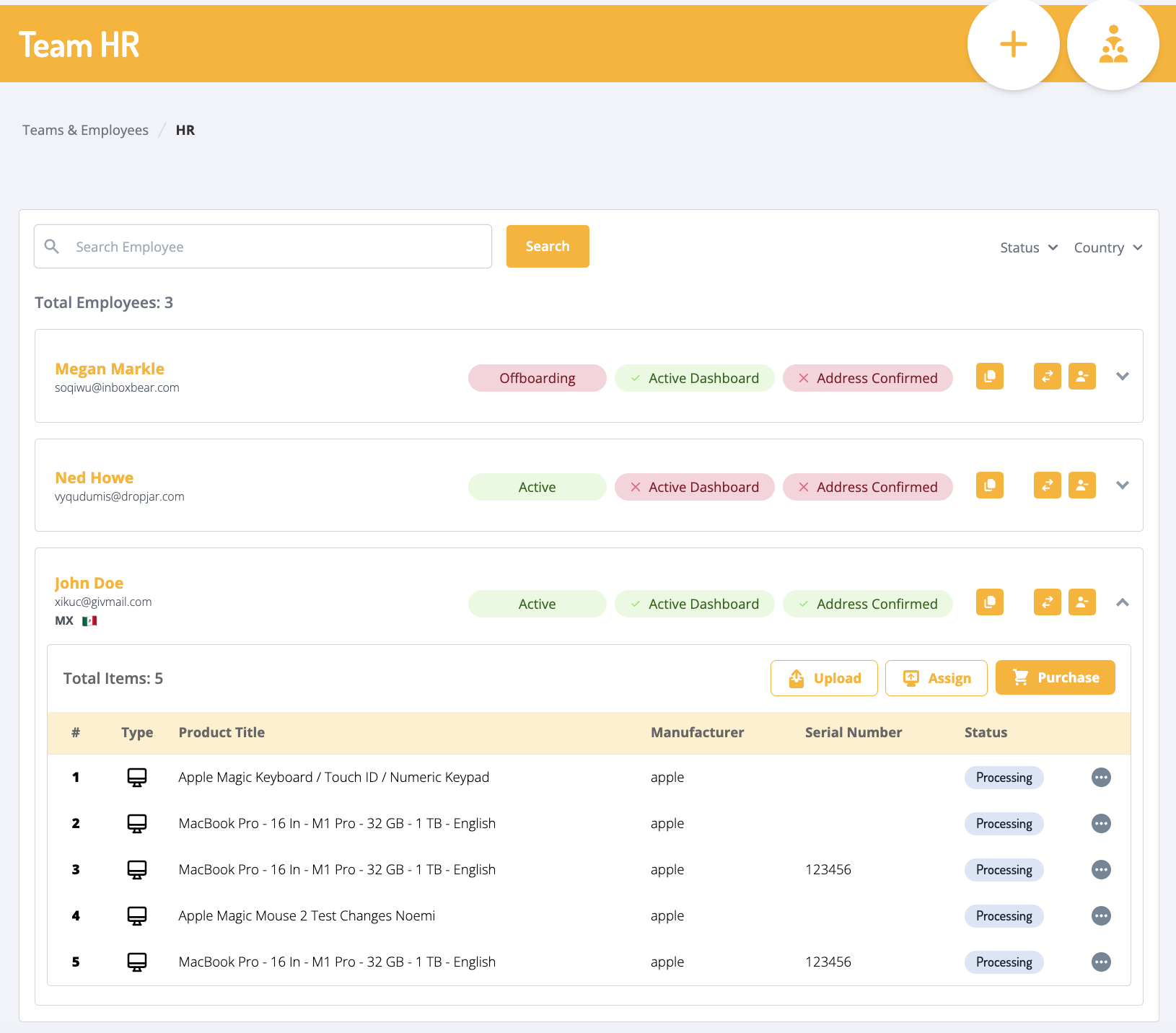Image resolution: width=1176 pixels, height=1033 pixels.
Task: Collapse John Doe's item list
Action: coord(1122,602)
